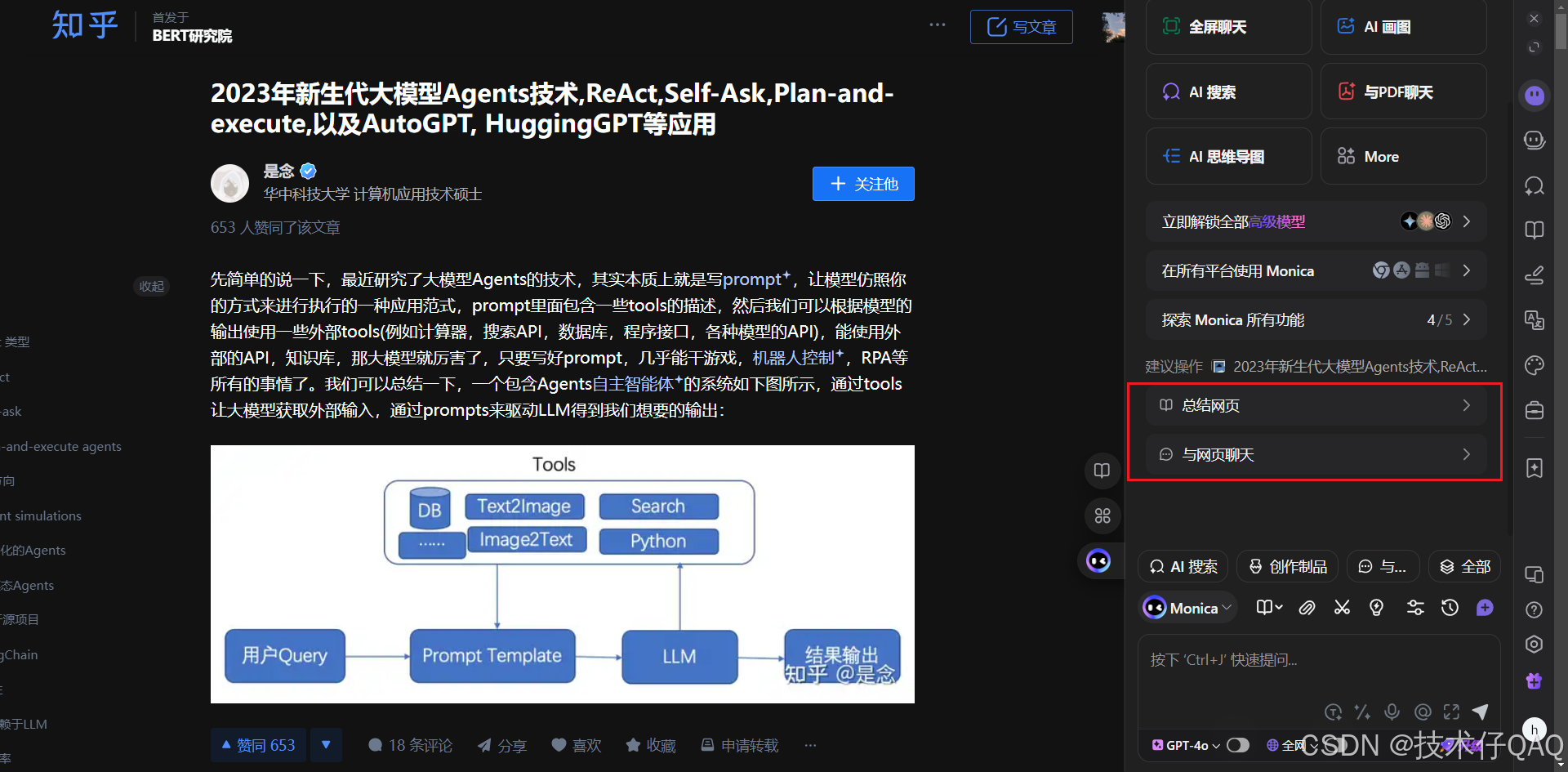
Task: Open Monica settings hexagon icon
Action: pyautogui.click(x=1535, y=645)
